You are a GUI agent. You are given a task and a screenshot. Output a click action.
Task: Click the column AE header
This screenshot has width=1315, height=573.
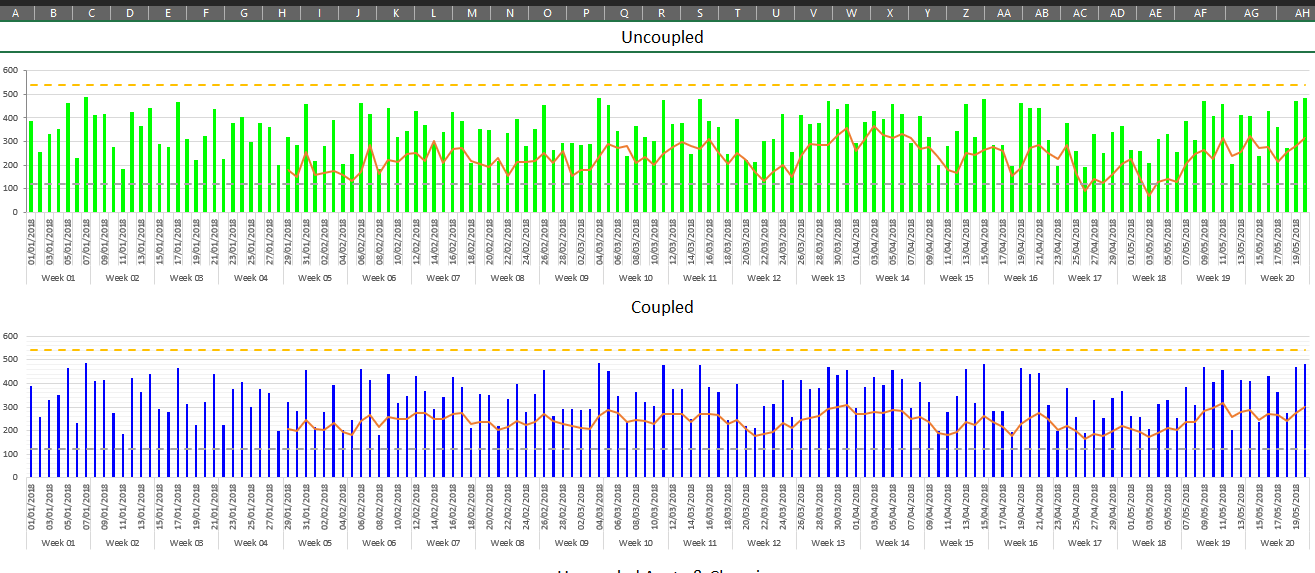coord(1155,13)
